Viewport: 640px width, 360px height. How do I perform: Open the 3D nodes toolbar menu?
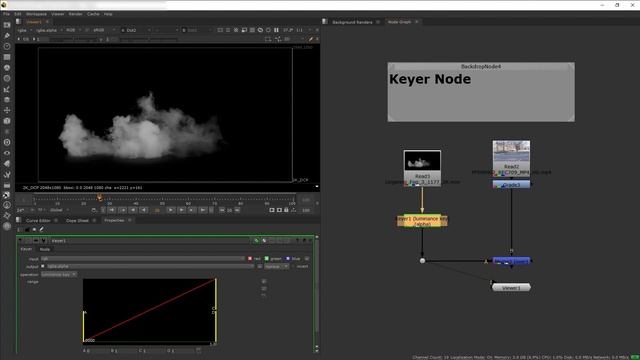pyautogui.click(x=7, y=121)
